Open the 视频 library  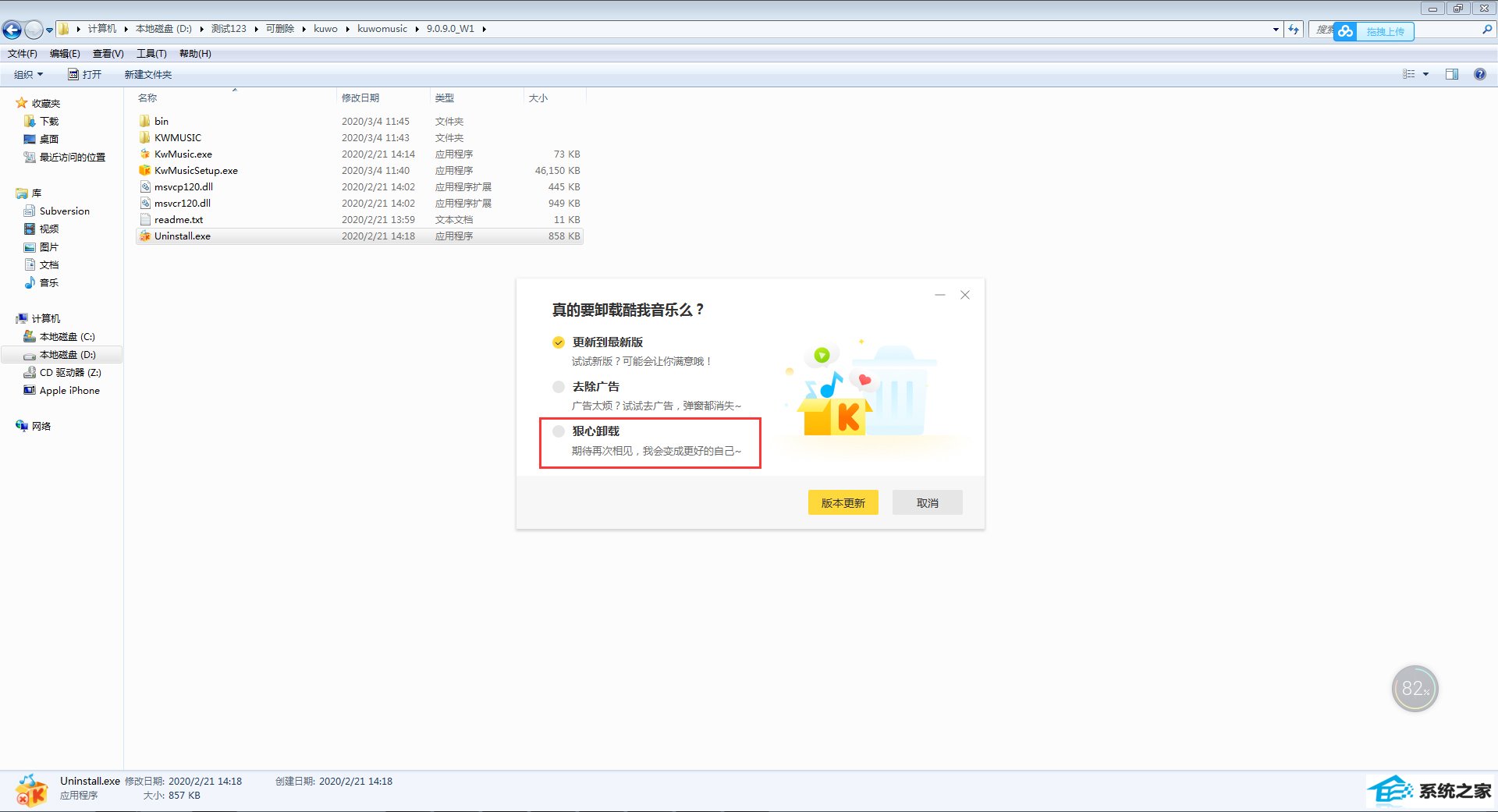(x=49, y=229)
